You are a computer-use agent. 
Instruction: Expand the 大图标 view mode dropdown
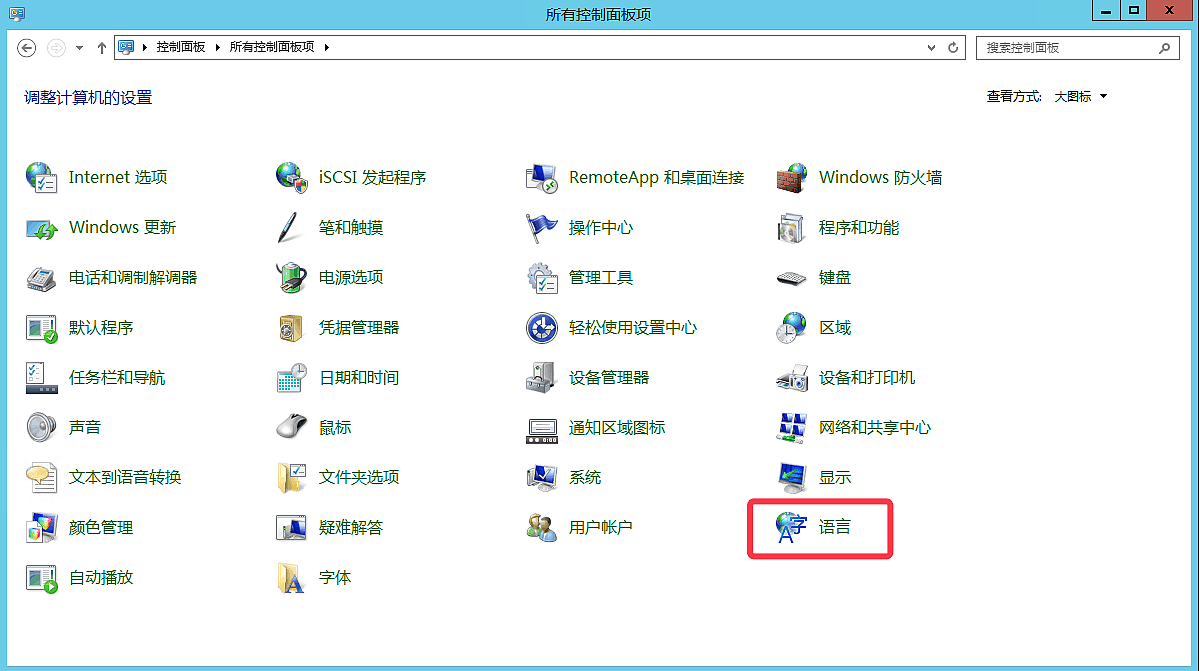1081,97
